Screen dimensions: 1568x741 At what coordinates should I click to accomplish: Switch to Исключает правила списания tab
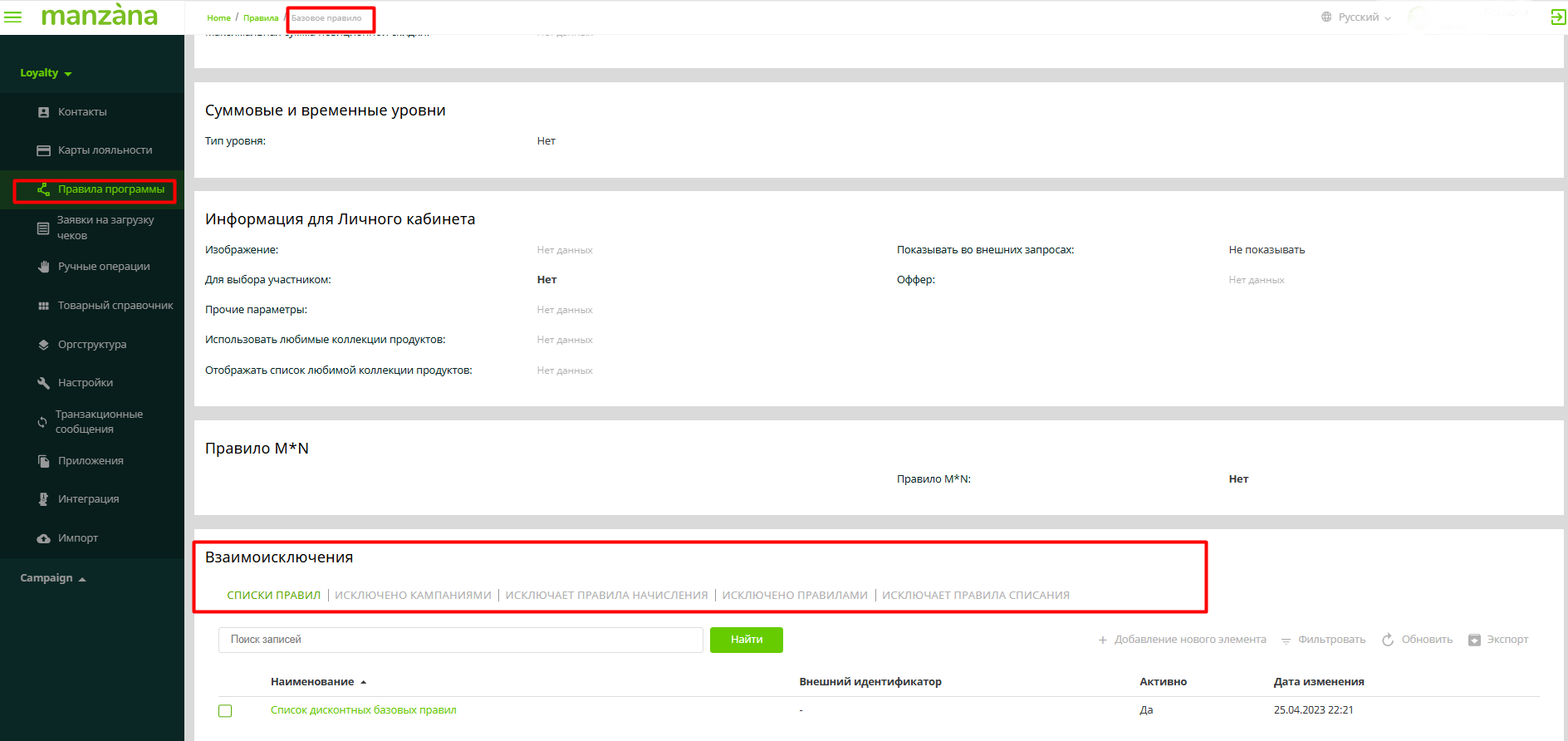pos(975,596)
